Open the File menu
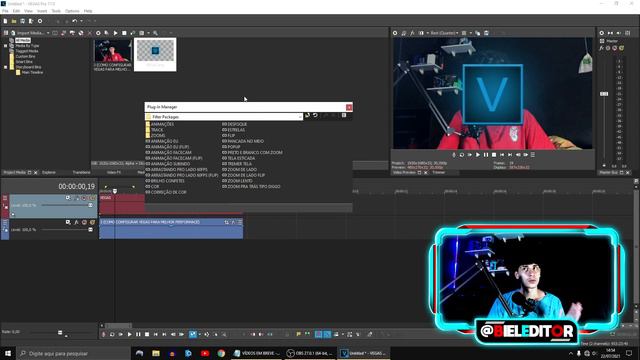This screenshot has height=360, width=640. pos(5,11)
